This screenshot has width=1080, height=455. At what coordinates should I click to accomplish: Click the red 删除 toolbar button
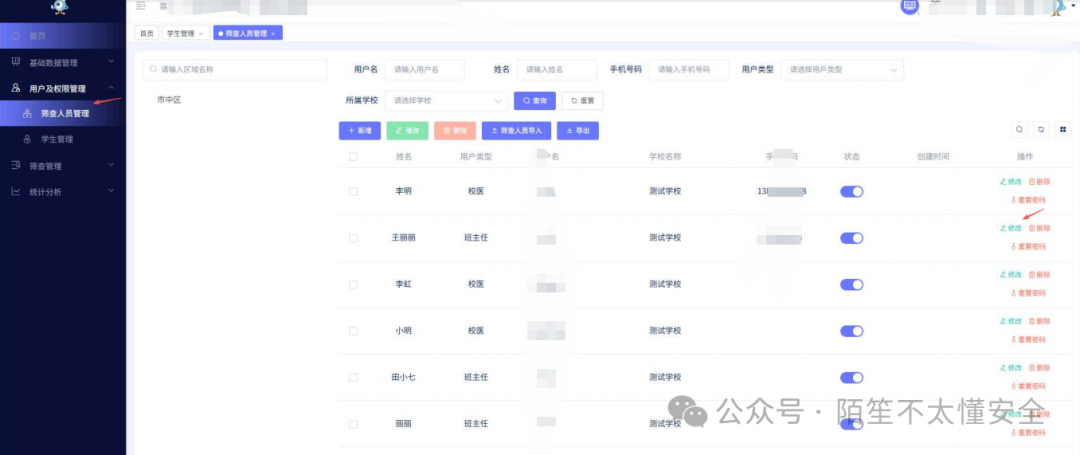pyautogui.click(x=455, y=130)
